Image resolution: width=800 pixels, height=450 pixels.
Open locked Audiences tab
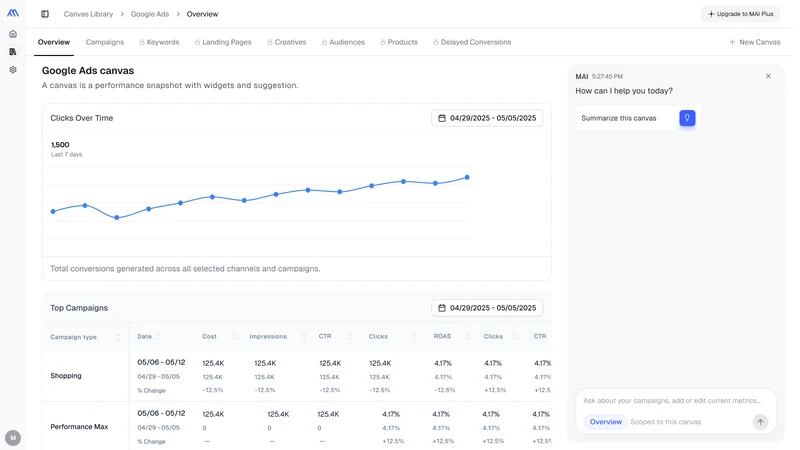coord(343,42)
